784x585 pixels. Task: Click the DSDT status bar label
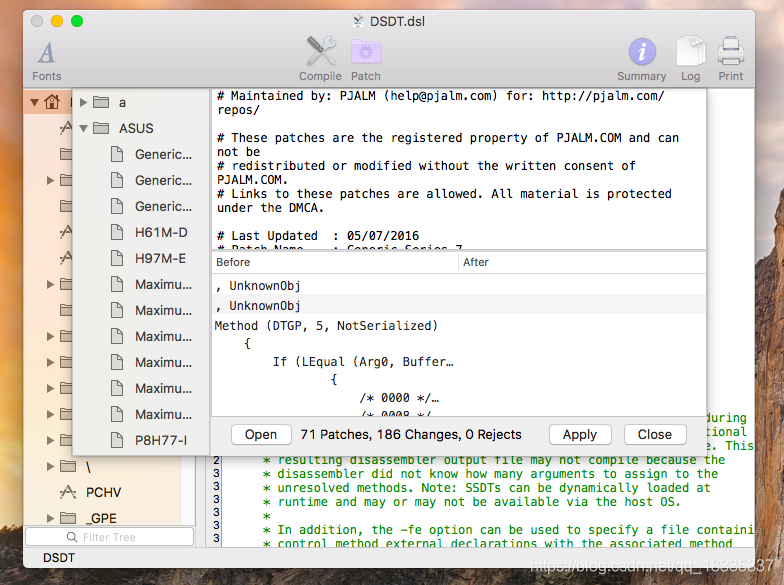59,558
